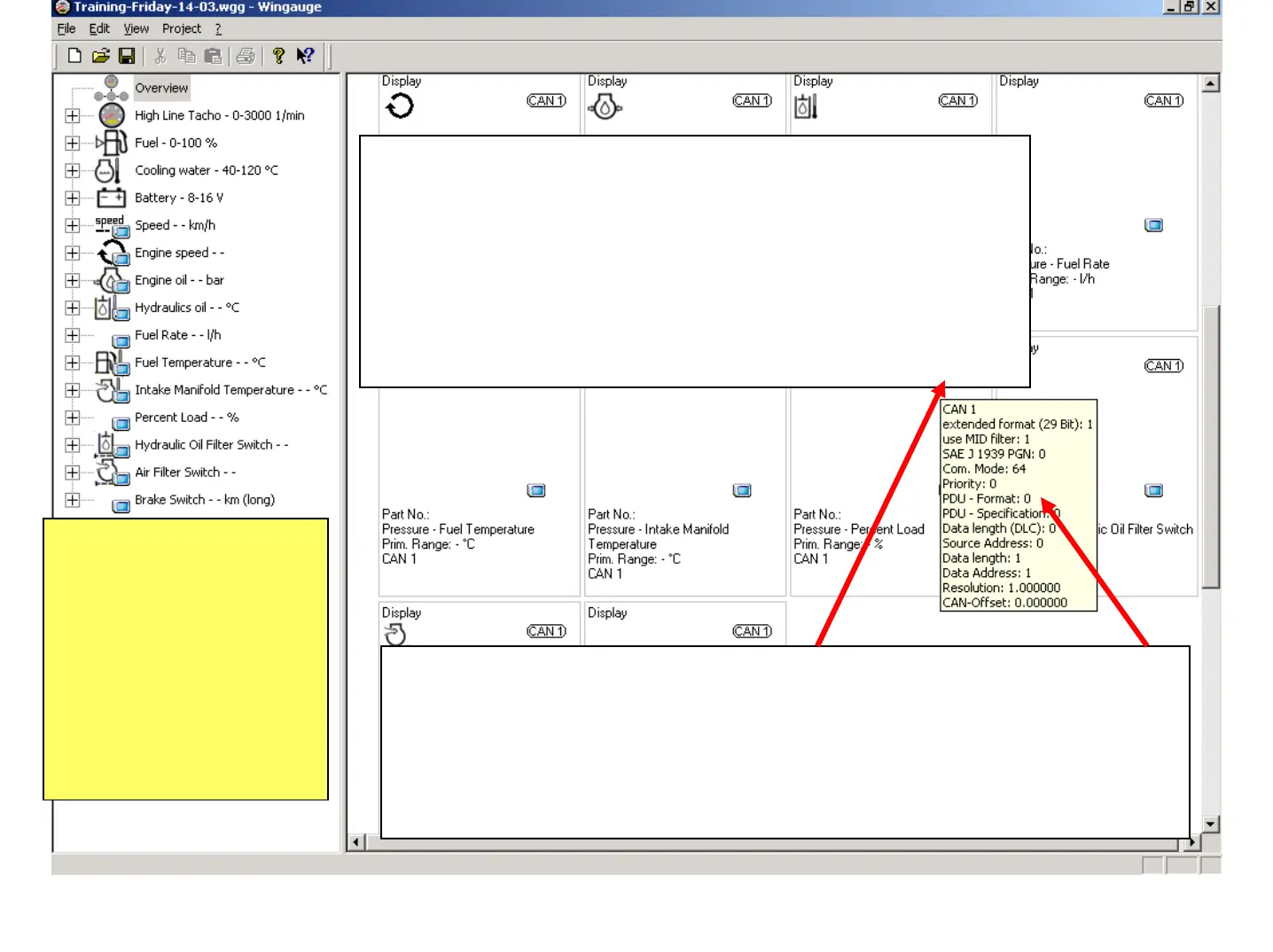Expand the Speed km/h node

click(x=73, y=225)
